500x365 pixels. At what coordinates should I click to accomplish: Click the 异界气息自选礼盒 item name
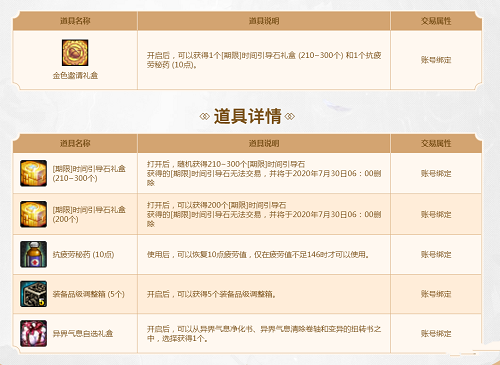pos(83,334)
